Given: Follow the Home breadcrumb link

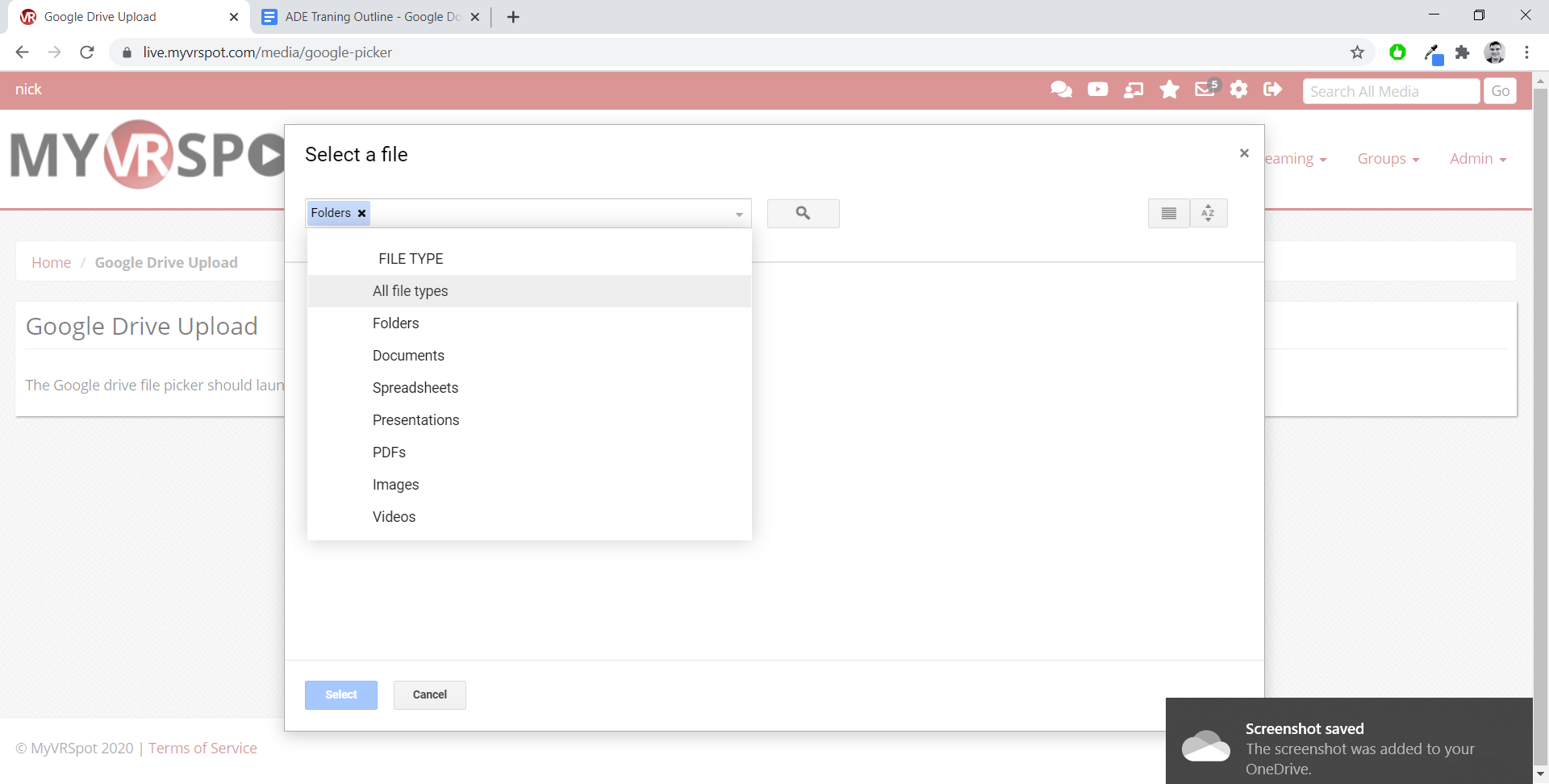Looking at the screenshot, I should [x=51, y=262].
